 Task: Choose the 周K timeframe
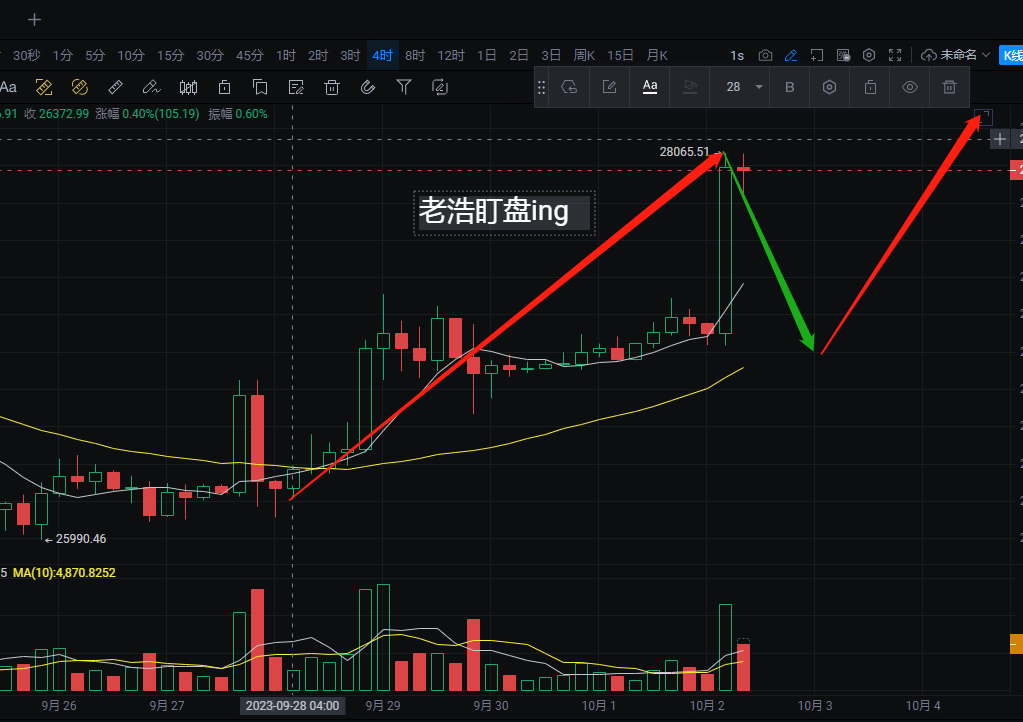click(584, 55)
